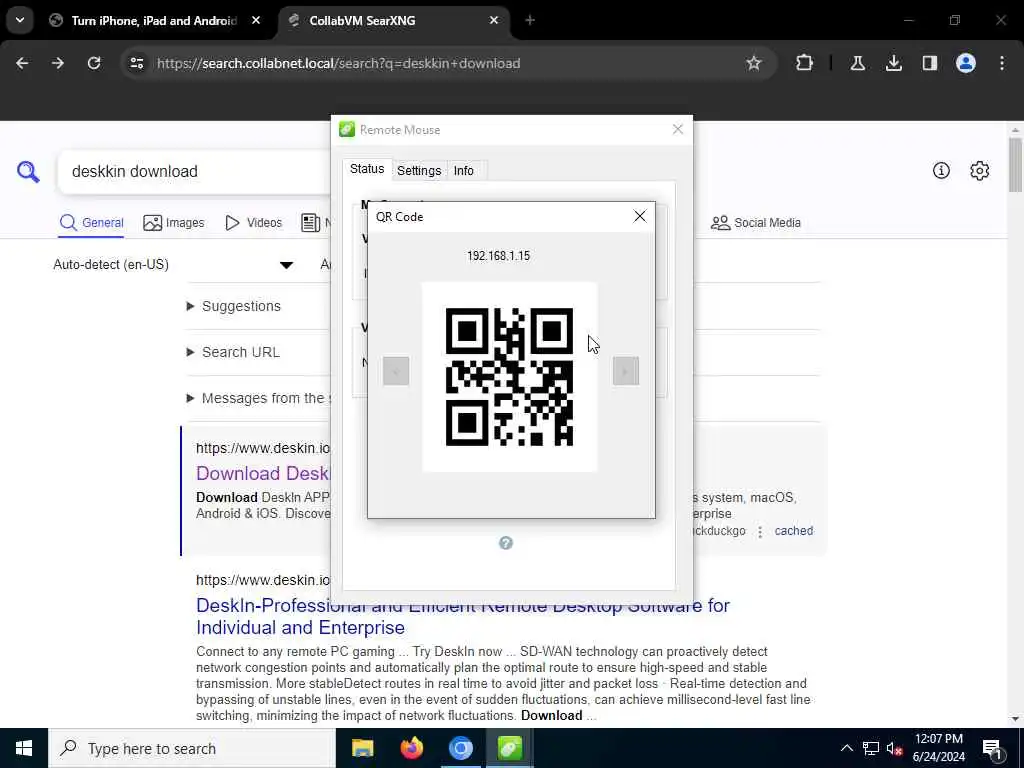This screenshot has width=1024, height=768.
Task: Open the tab search dropdown arrow
Action: [20, 20]
